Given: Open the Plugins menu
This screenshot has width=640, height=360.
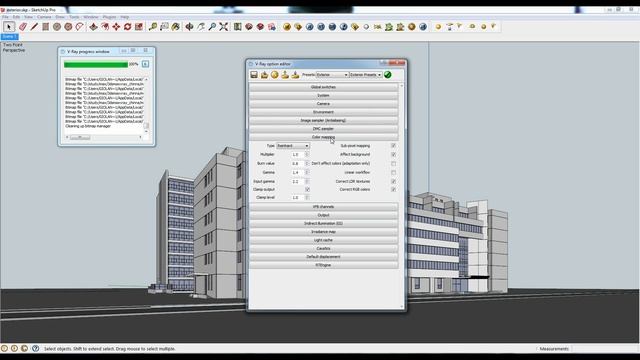Looking at the screenshot, I should pos(109,17).
